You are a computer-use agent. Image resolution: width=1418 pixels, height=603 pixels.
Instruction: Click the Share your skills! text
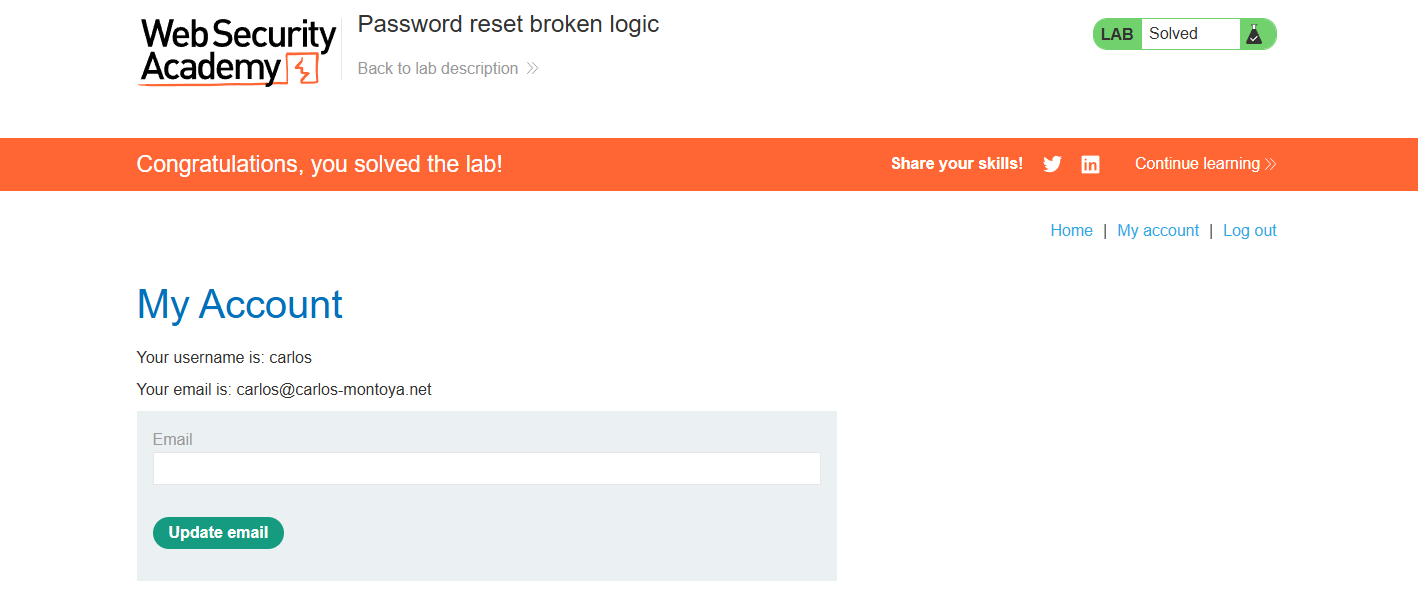pos(957,164)
